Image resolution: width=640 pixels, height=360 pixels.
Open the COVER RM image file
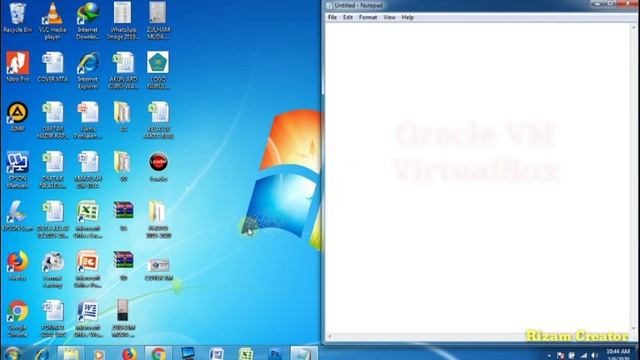[158, 269]
